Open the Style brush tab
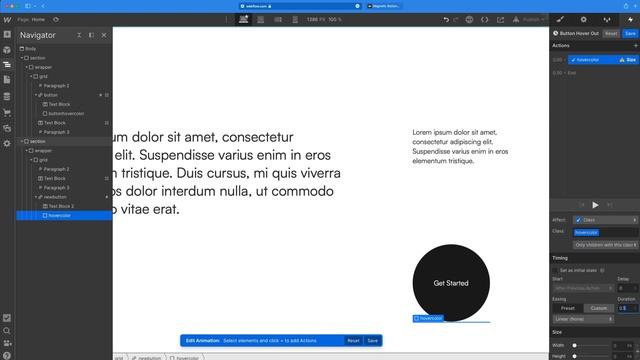Screen dimensions: 640x360 560,19
